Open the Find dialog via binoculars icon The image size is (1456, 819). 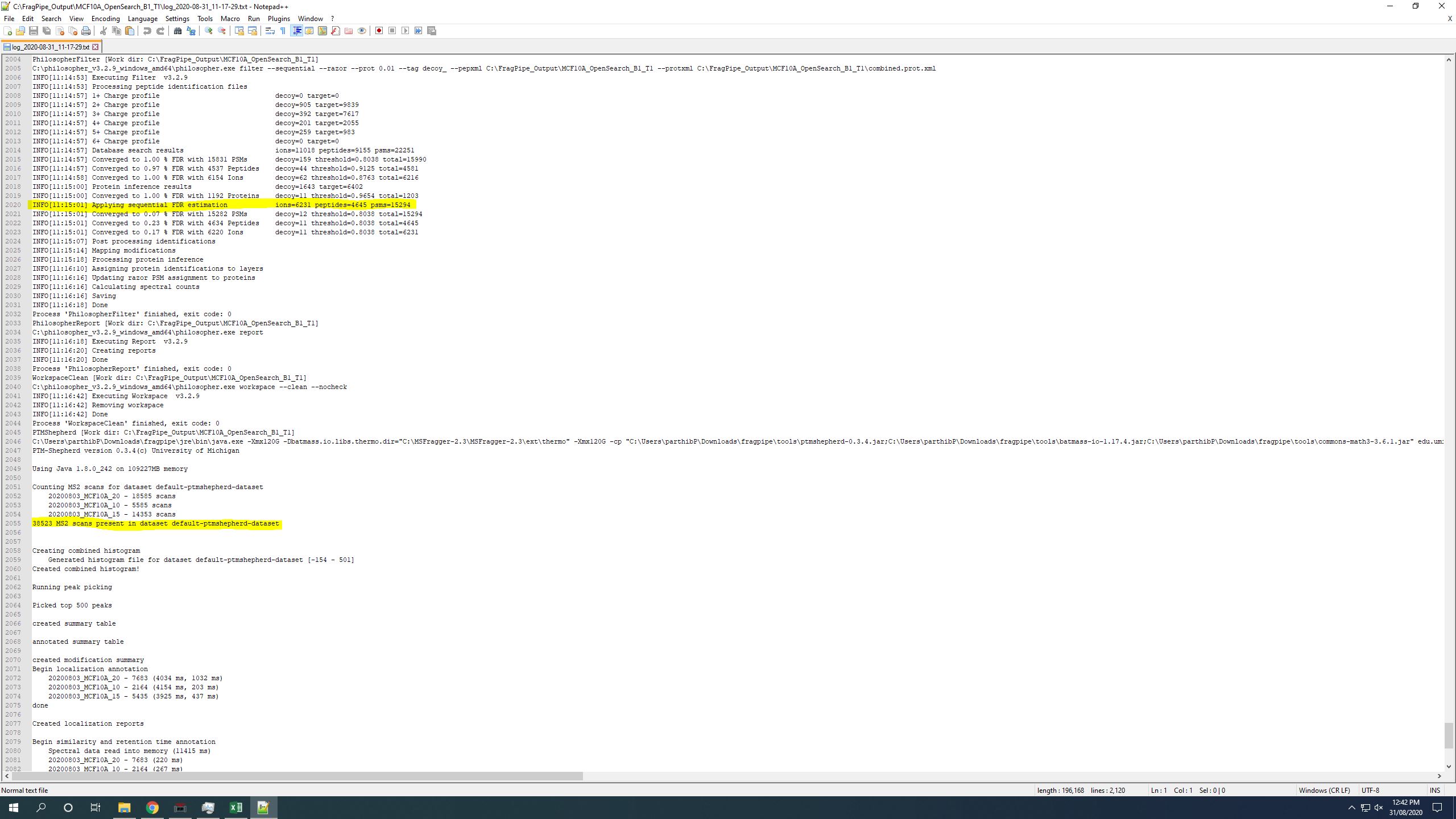(177, 31)
